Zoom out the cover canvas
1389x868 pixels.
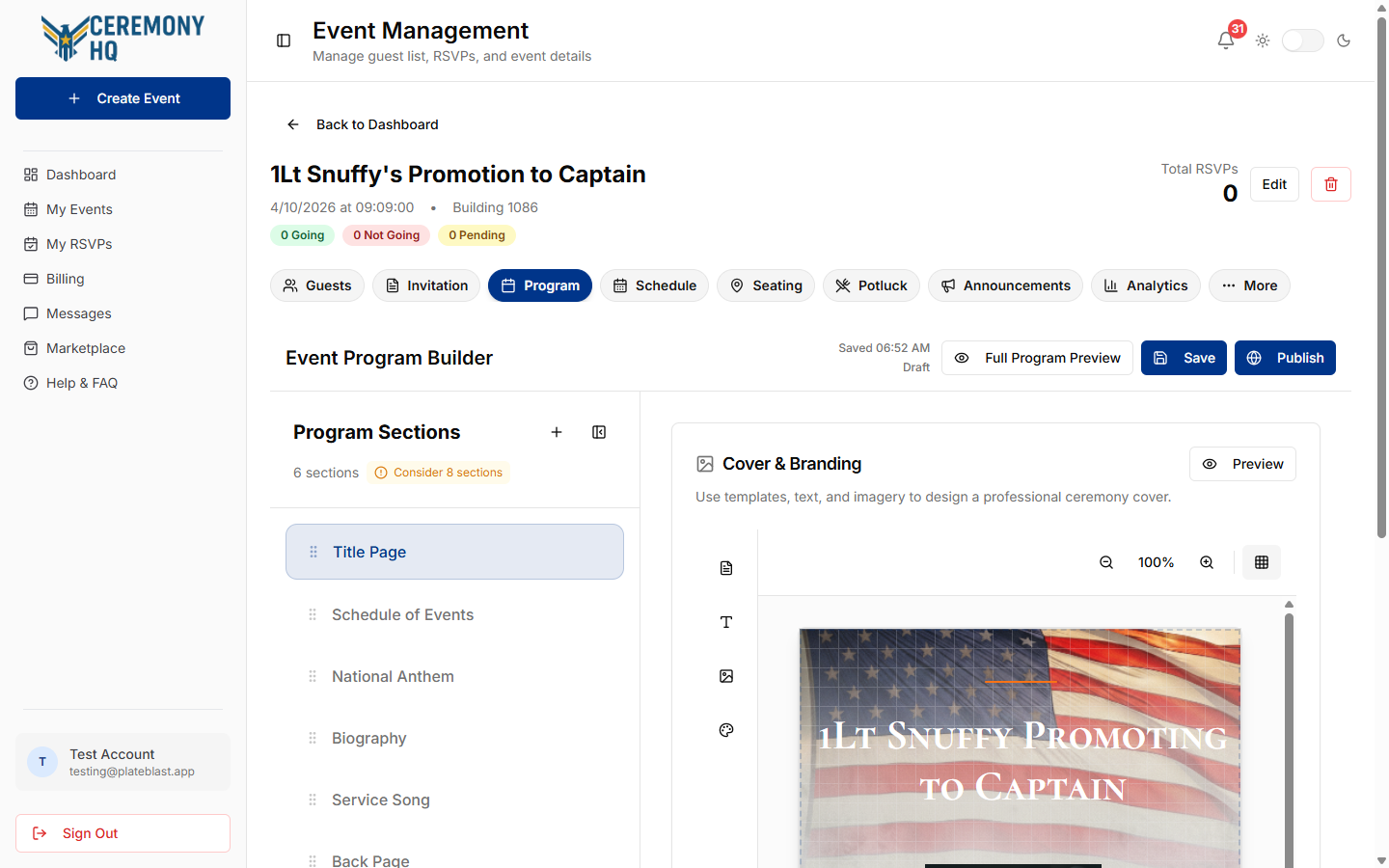pos(1106,562)
